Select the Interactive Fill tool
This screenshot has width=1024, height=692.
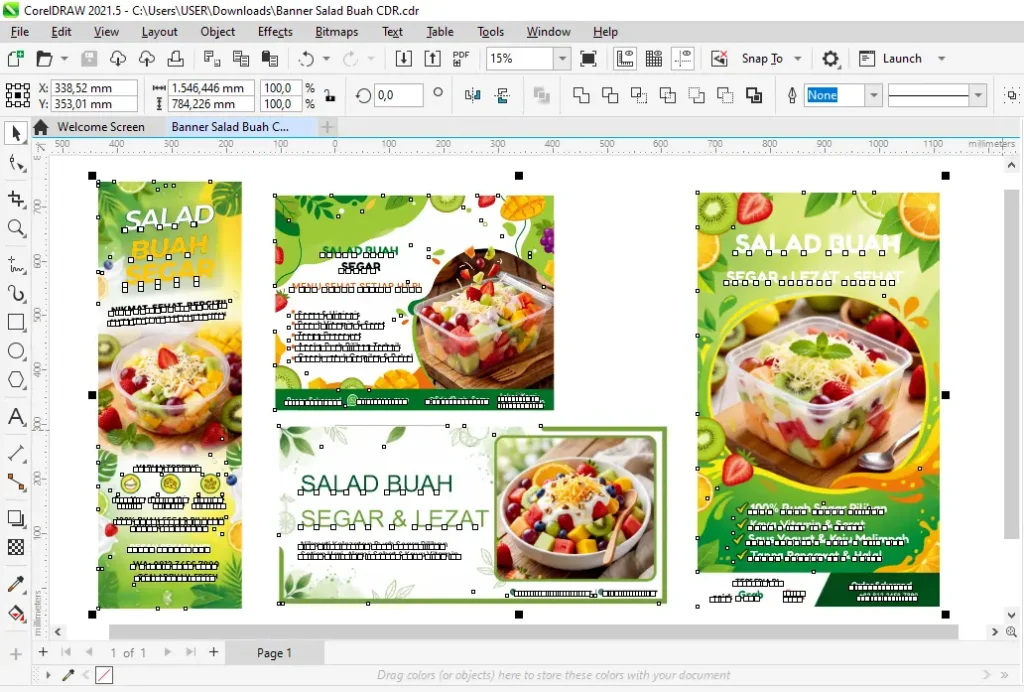pyautogui.click(x=16, y=613)
